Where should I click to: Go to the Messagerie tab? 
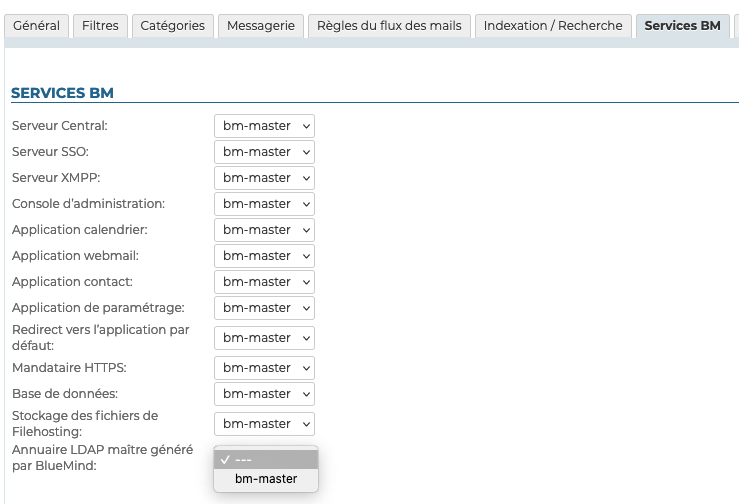click(260, 26)
